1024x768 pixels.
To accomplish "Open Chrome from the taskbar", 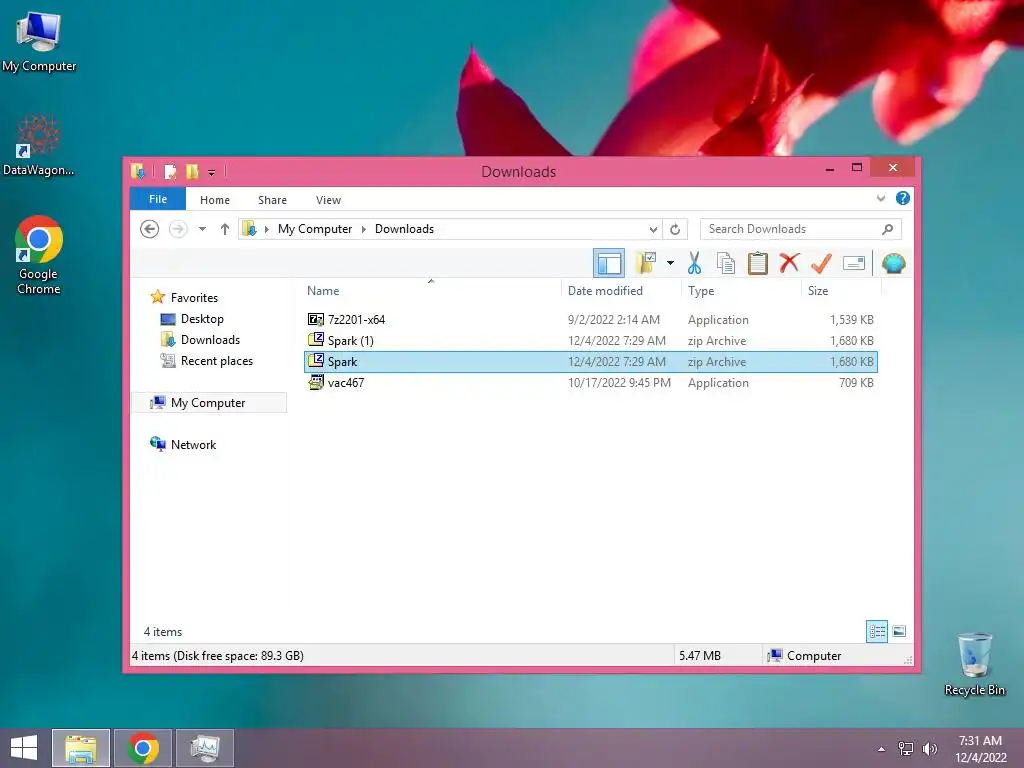I will (143, 748).
